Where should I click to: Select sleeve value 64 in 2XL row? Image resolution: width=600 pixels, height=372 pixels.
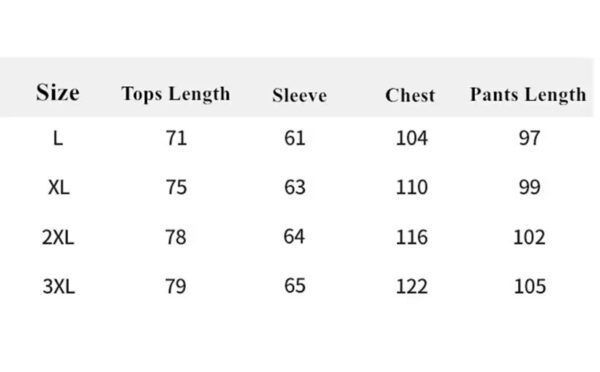tap(294, 237)
